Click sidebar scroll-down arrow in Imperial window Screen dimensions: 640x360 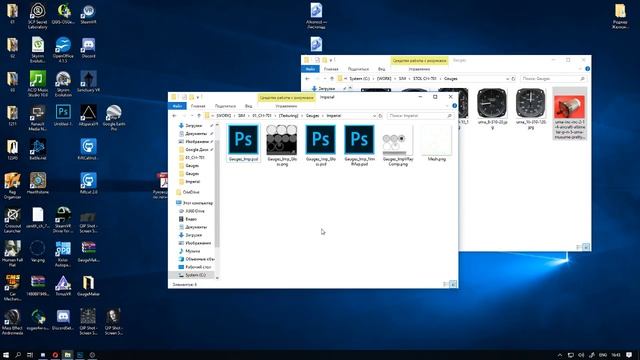click(x=217, y=278)
